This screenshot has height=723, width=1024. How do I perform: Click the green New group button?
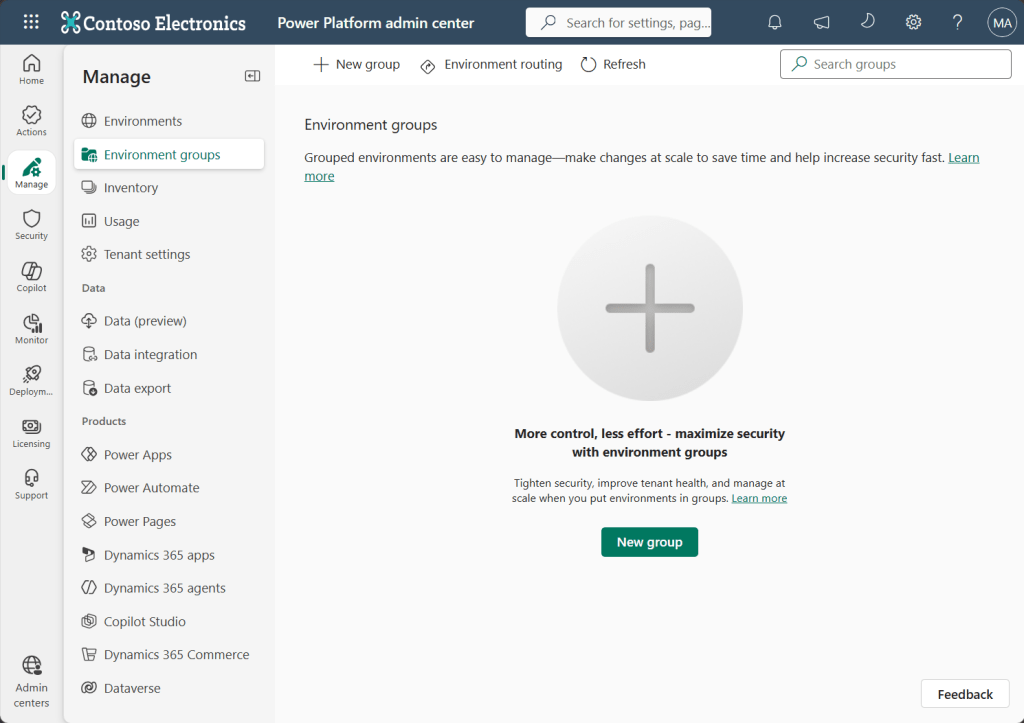pos(649,542)
